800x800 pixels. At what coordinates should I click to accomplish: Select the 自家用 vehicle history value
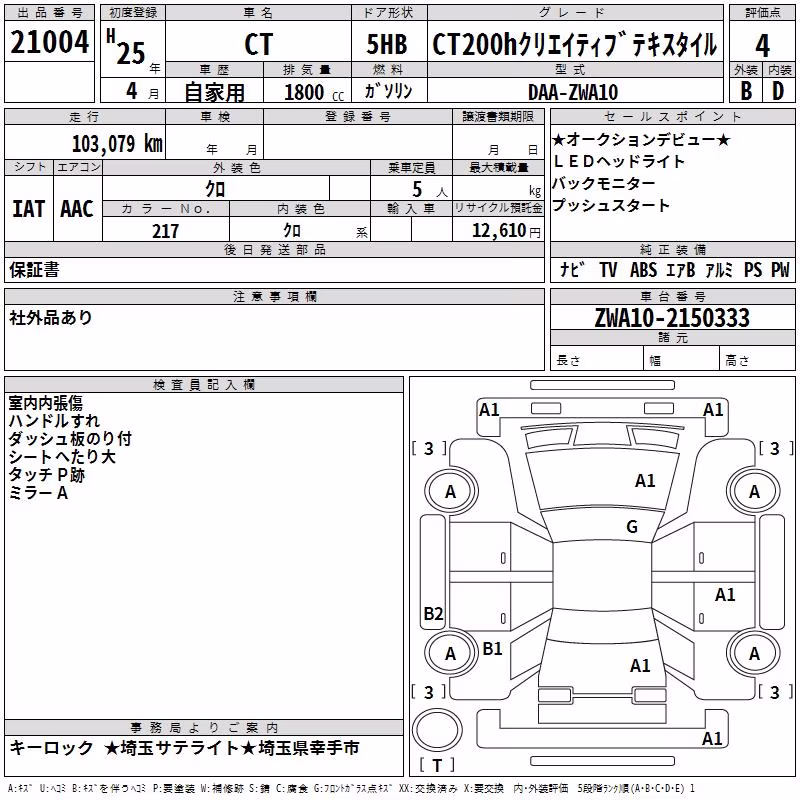(x=214, y=92)
